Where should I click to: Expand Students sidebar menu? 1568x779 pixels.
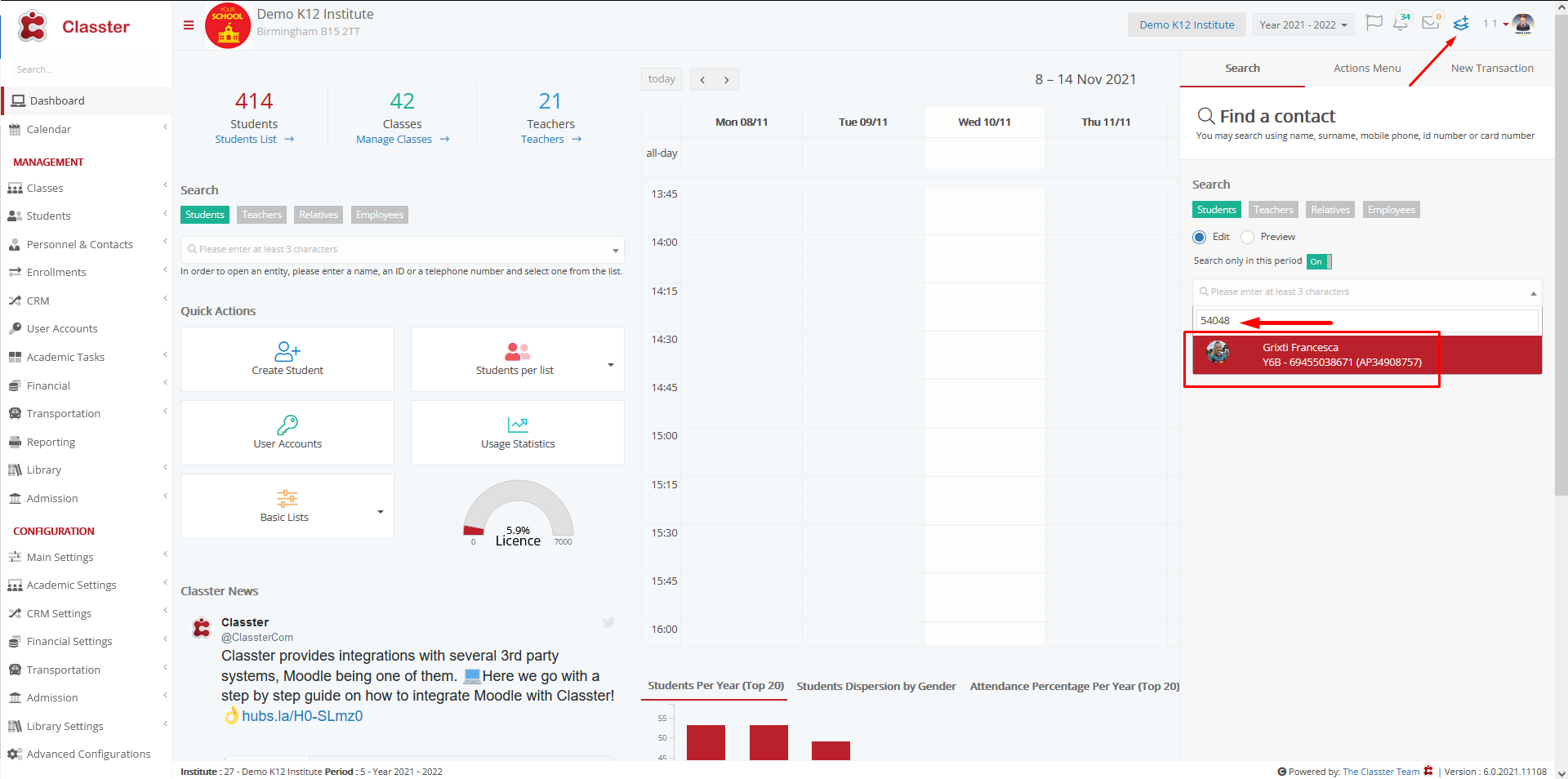pos(86,216)
